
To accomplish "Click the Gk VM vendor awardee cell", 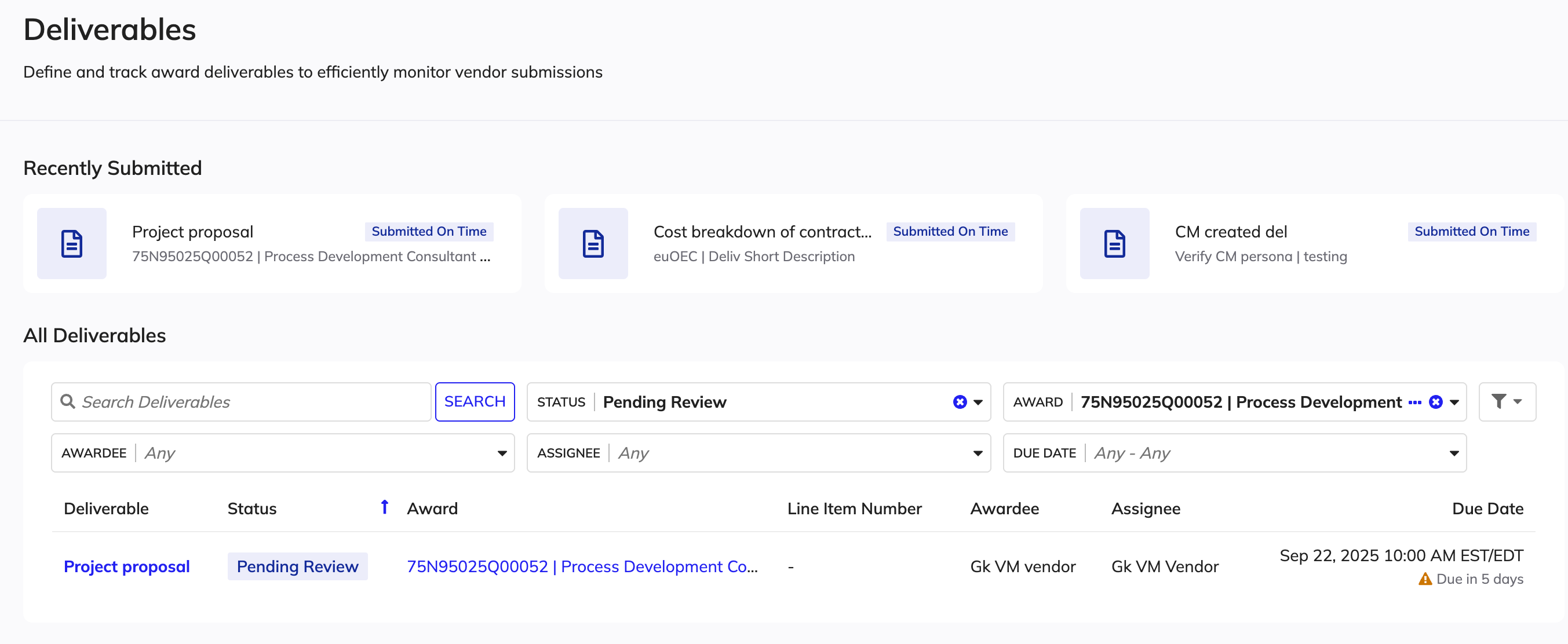I will [1023, 566].
